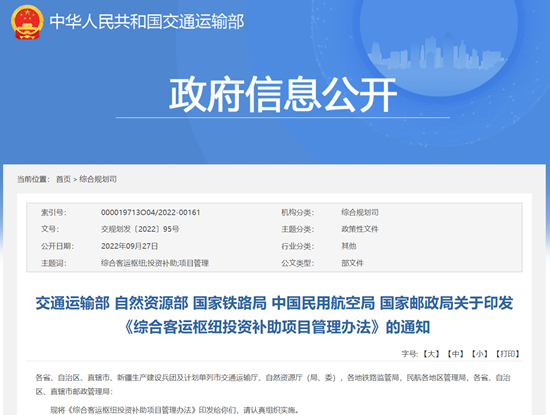550x415 pixels.
Task: Select index number 000019713O04/2022-00161
Action: click(150, 212)
